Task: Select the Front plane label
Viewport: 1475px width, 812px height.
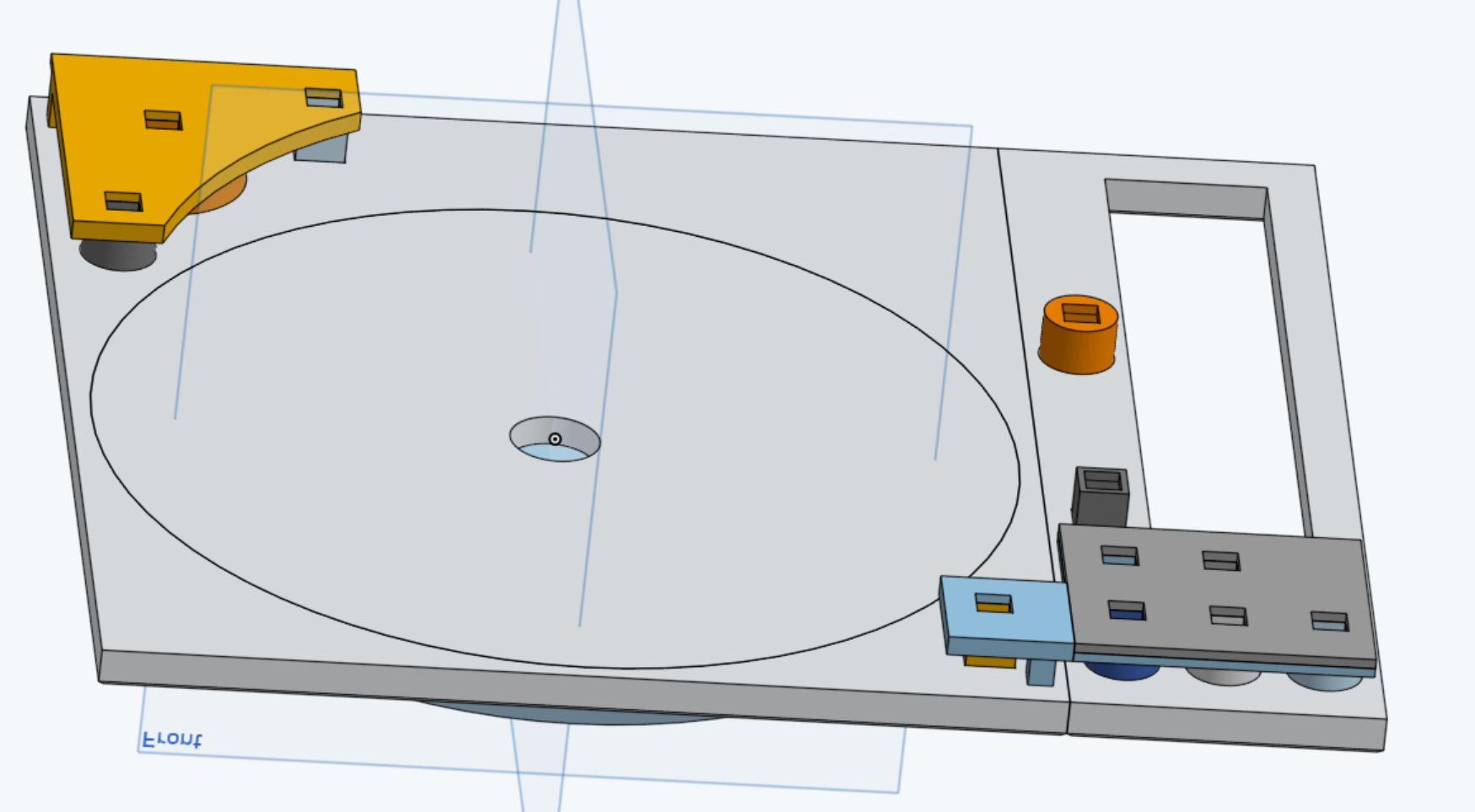Action: pos(172,740)
